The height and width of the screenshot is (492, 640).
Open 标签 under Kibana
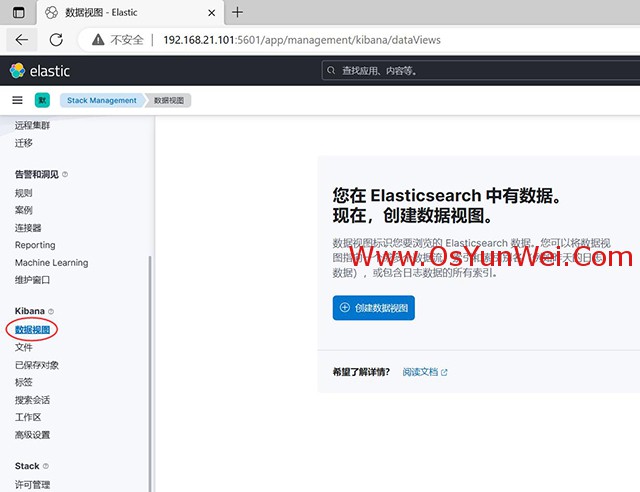pyautogui.click(x=24, y=382)
